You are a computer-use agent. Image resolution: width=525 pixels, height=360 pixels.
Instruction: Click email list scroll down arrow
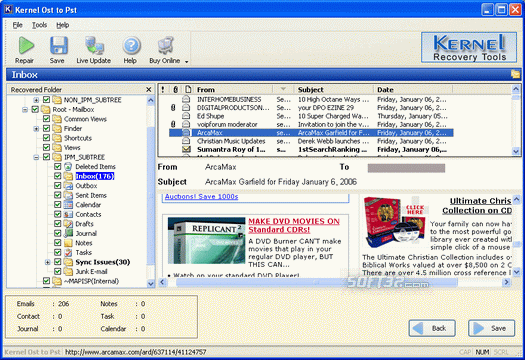[x=516, y=151]
